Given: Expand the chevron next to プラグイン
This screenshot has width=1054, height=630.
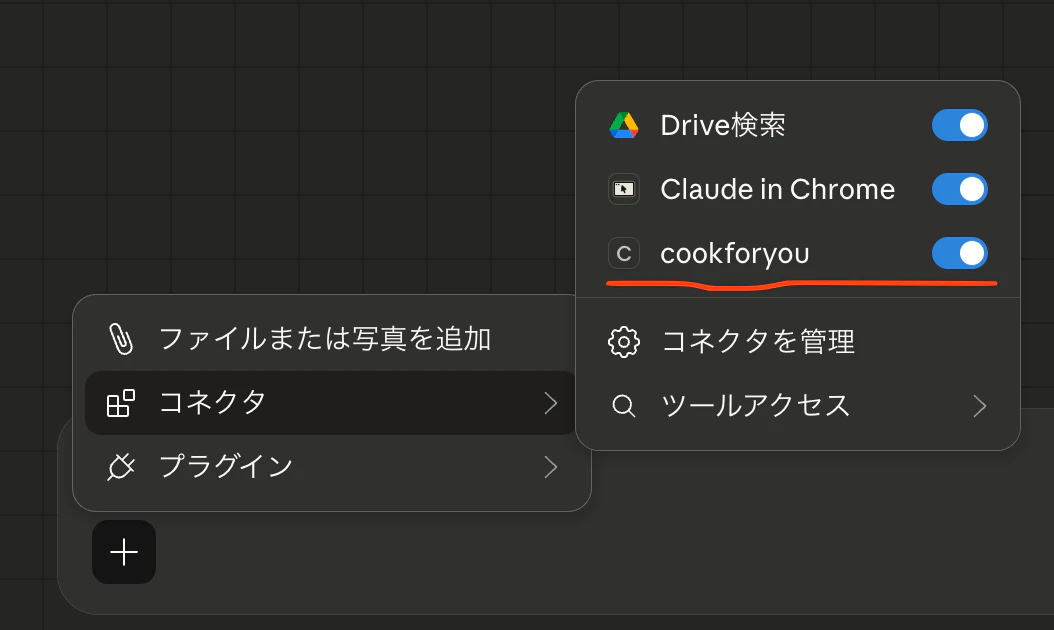Looking at the screenshot, I should pyautogui.click(x=551, y=467).
